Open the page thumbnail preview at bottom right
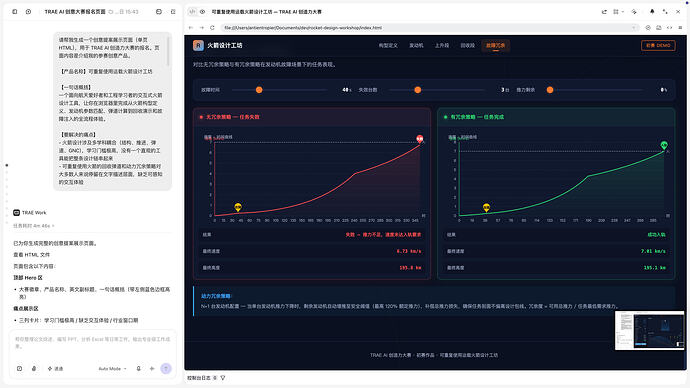Viewport: 690px width, 388px height. click(650, 330)
